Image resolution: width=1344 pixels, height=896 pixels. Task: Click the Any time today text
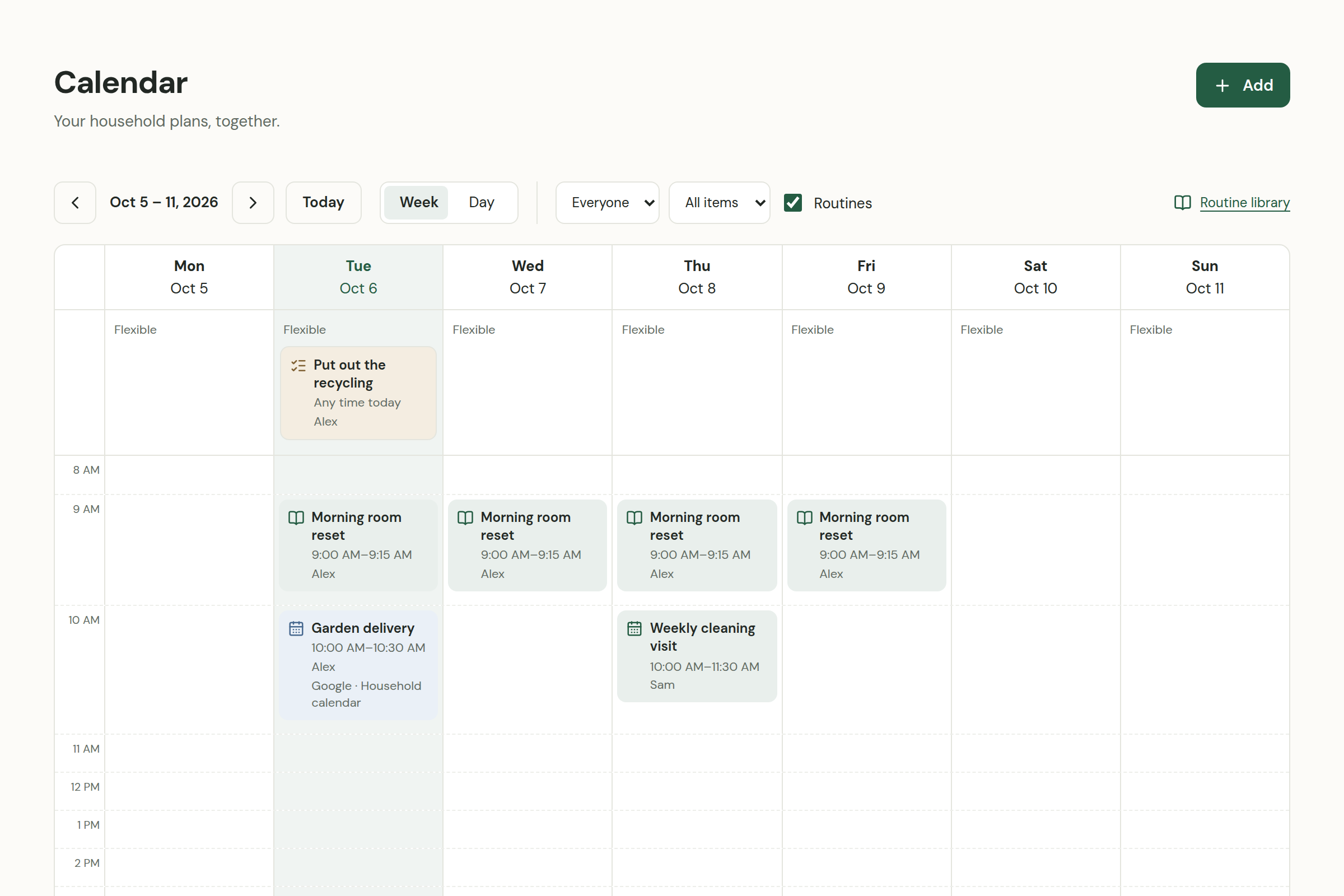coord(357,403)
